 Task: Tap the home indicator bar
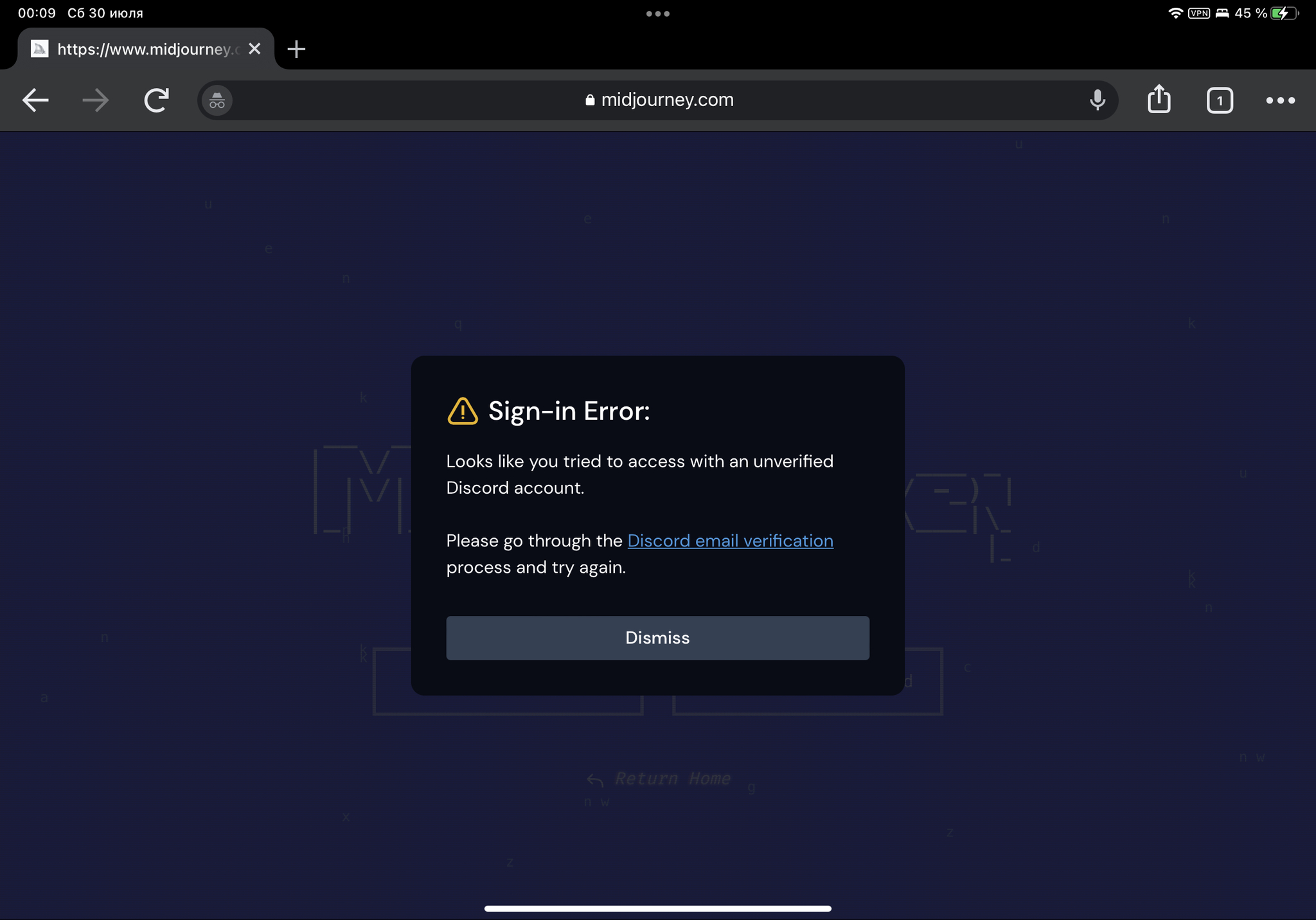(658, 908)
